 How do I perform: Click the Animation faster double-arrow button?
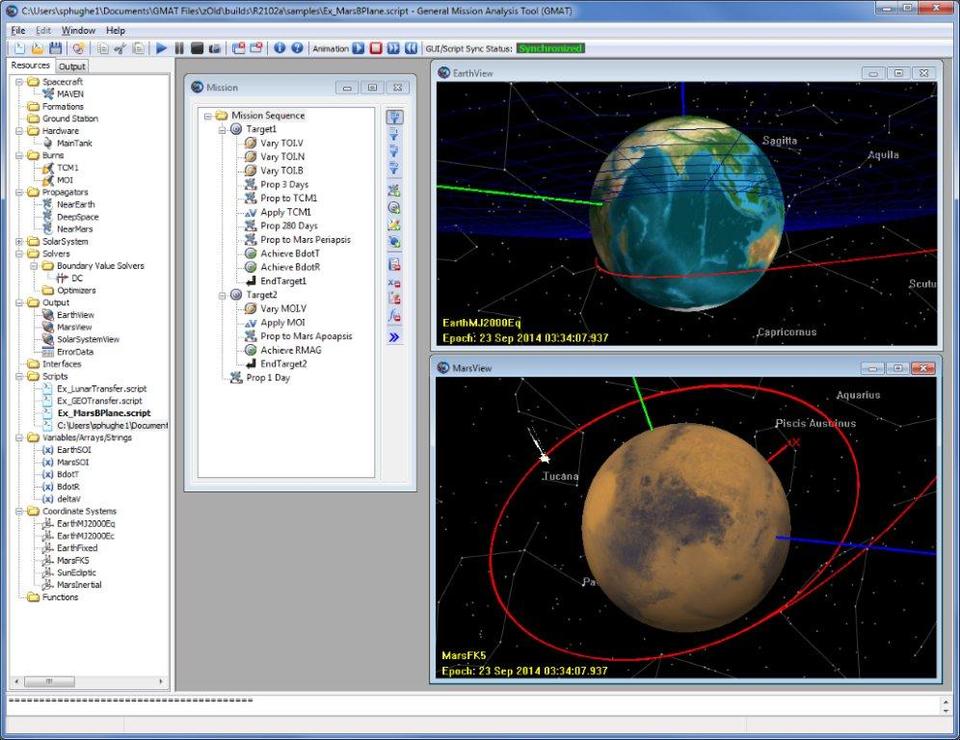coord(393,48)
